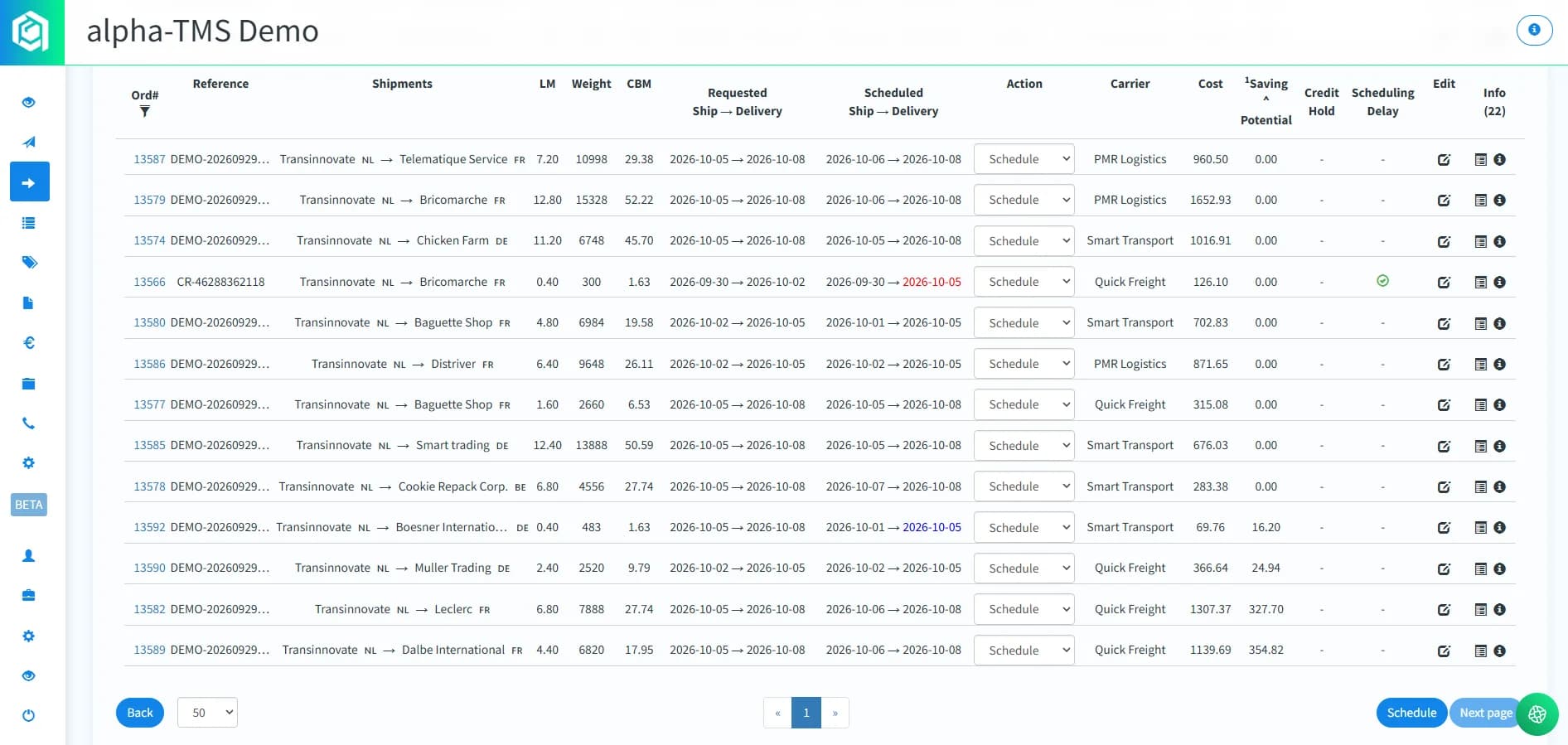Open the Action dropdown for order 13566

1024,282
